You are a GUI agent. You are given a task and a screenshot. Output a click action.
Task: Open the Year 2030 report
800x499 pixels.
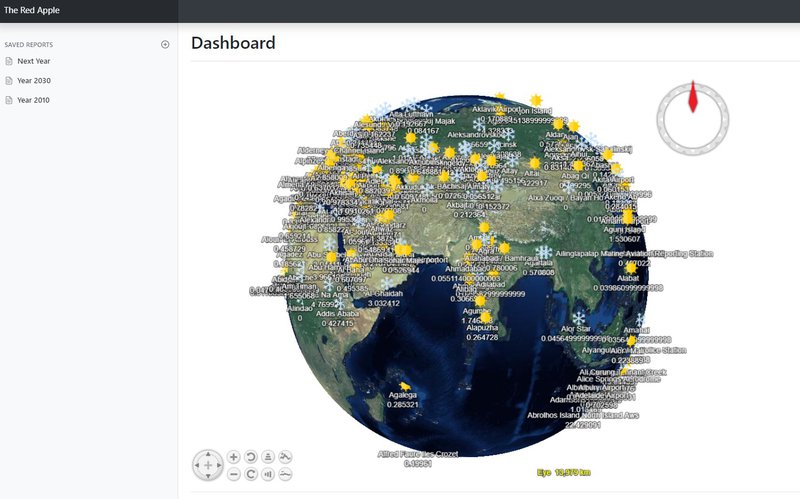34,80
